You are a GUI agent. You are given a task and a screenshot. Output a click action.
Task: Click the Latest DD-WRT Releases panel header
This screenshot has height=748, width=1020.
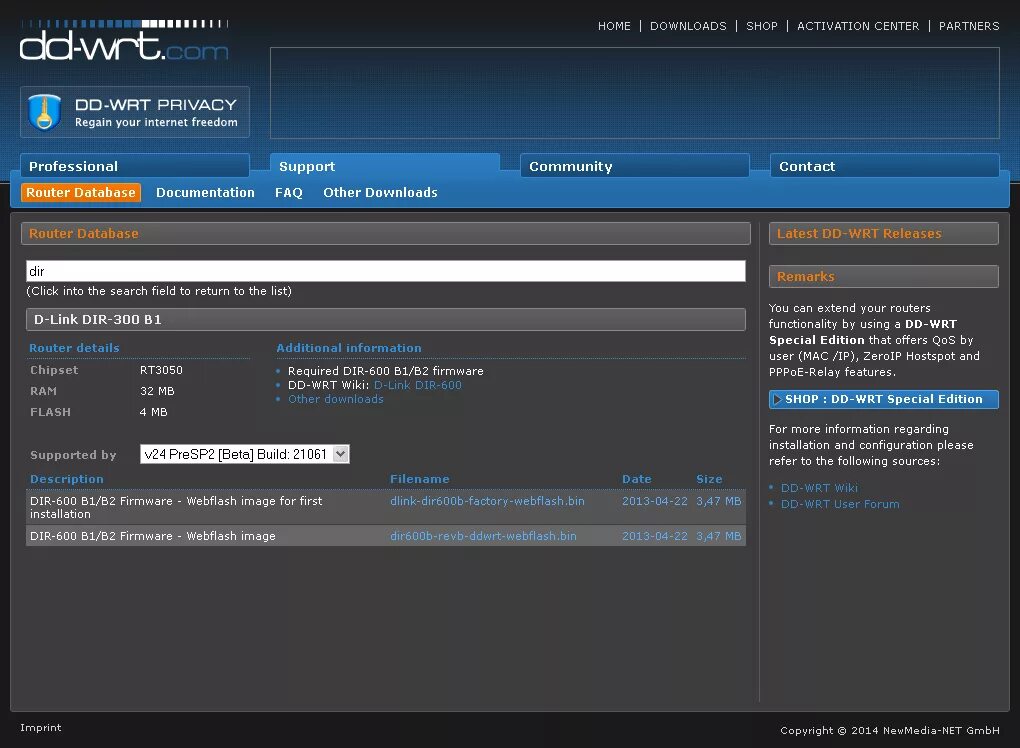[883, 234]
